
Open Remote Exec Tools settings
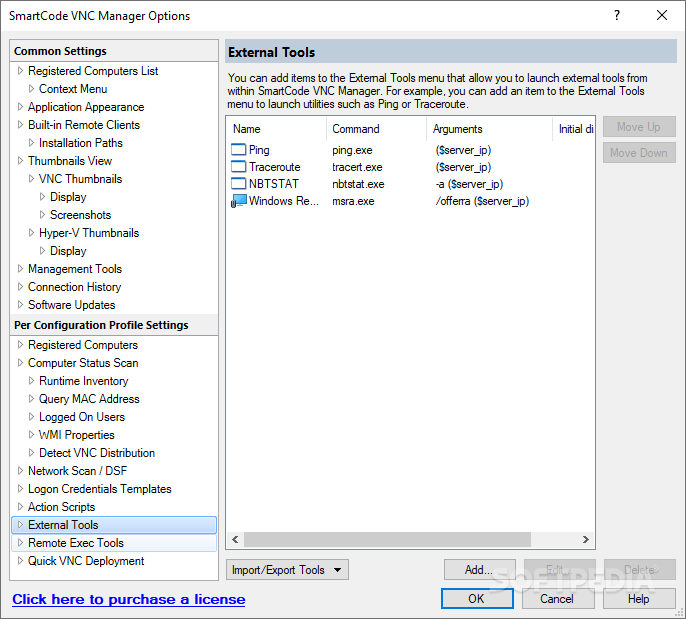(114, 542)
